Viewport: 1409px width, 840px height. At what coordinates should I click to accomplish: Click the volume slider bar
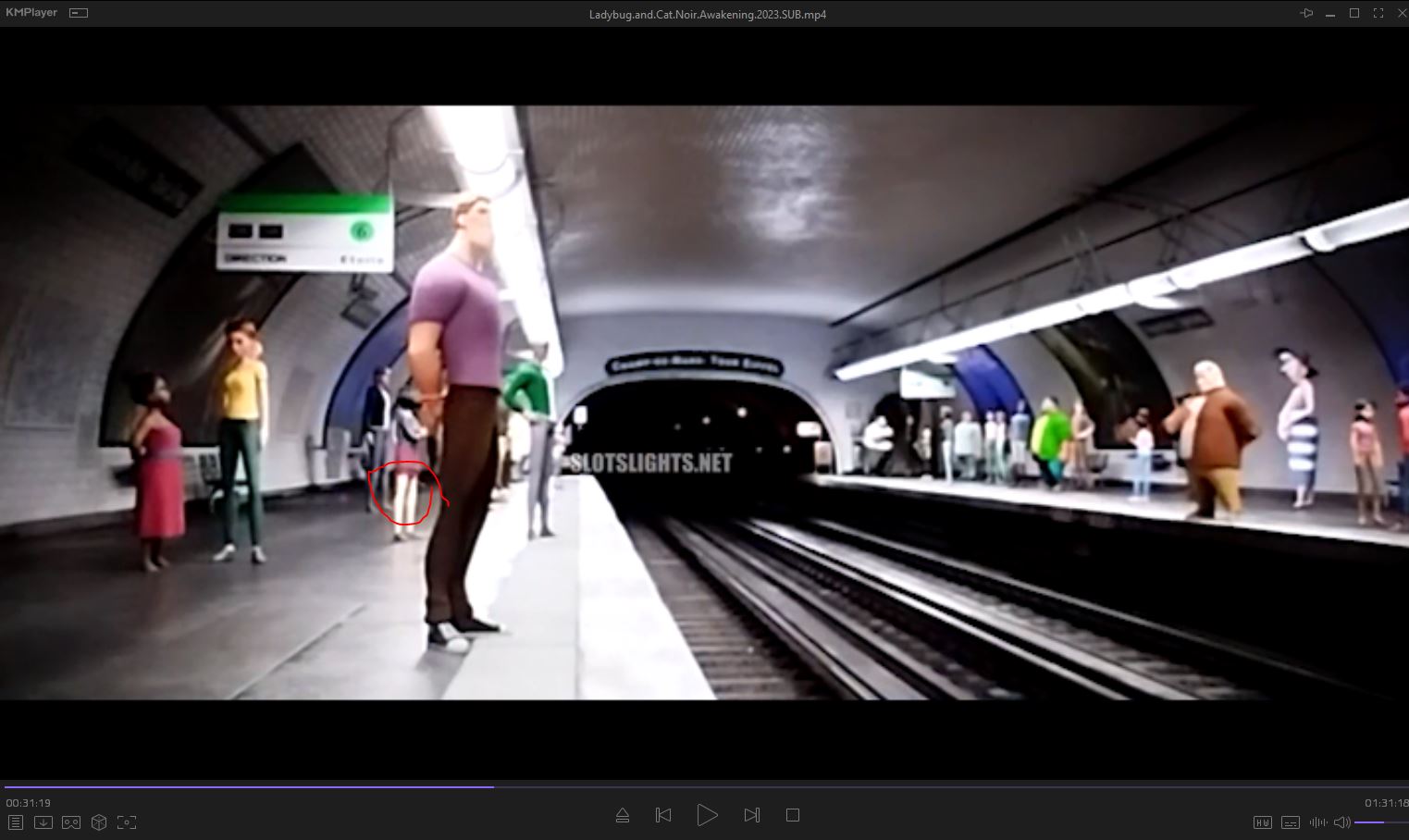click(x=1378, y=822)
